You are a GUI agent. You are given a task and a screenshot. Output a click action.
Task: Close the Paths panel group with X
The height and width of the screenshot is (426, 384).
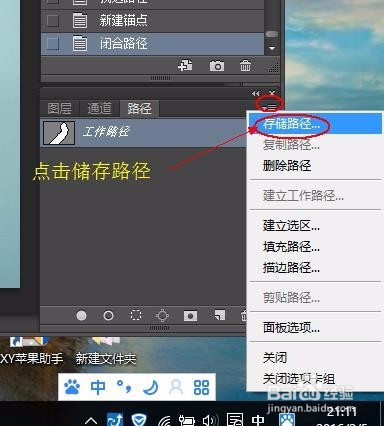[272, 93]
